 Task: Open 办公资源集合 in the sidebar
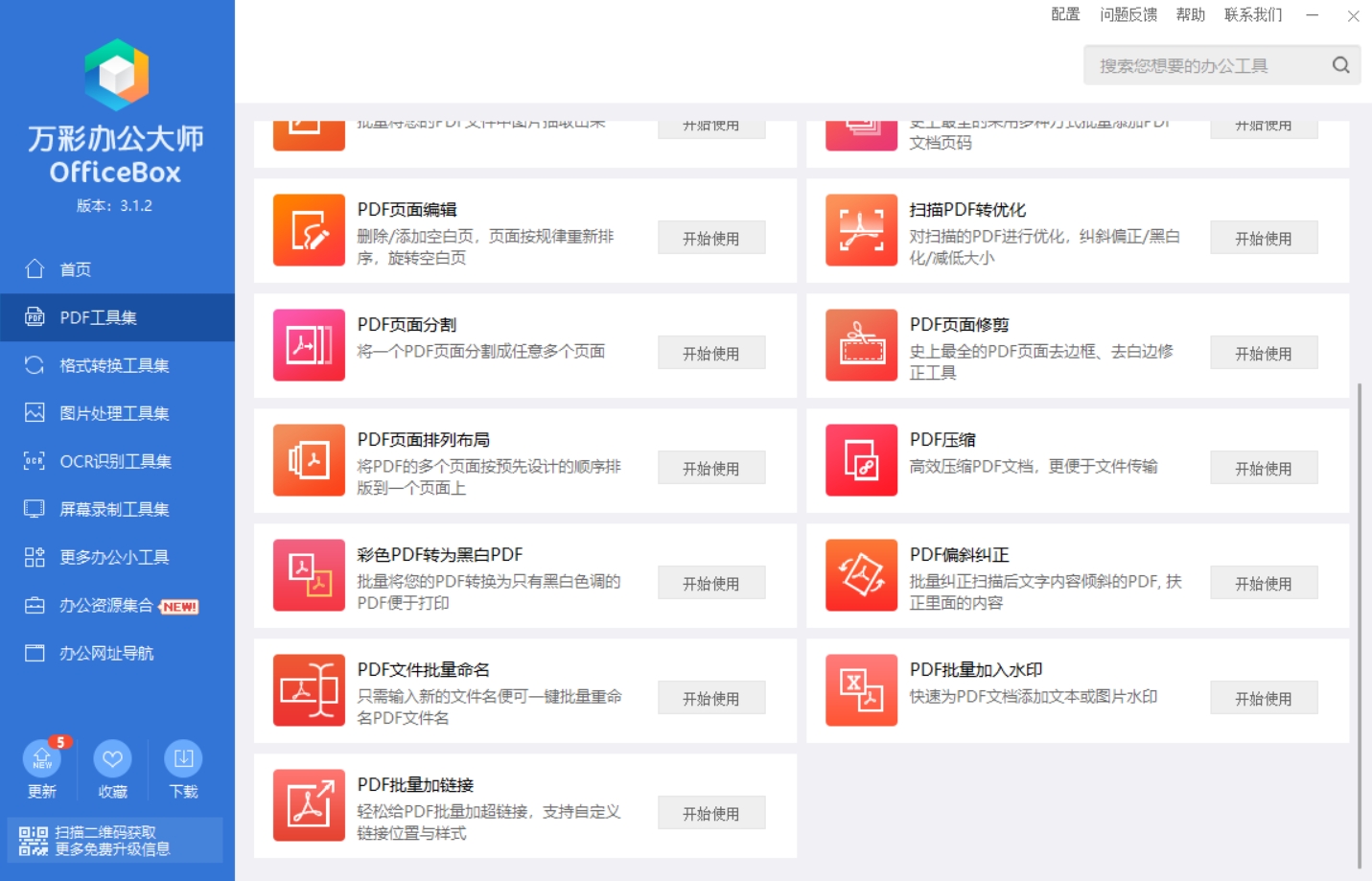coord(117,605)
